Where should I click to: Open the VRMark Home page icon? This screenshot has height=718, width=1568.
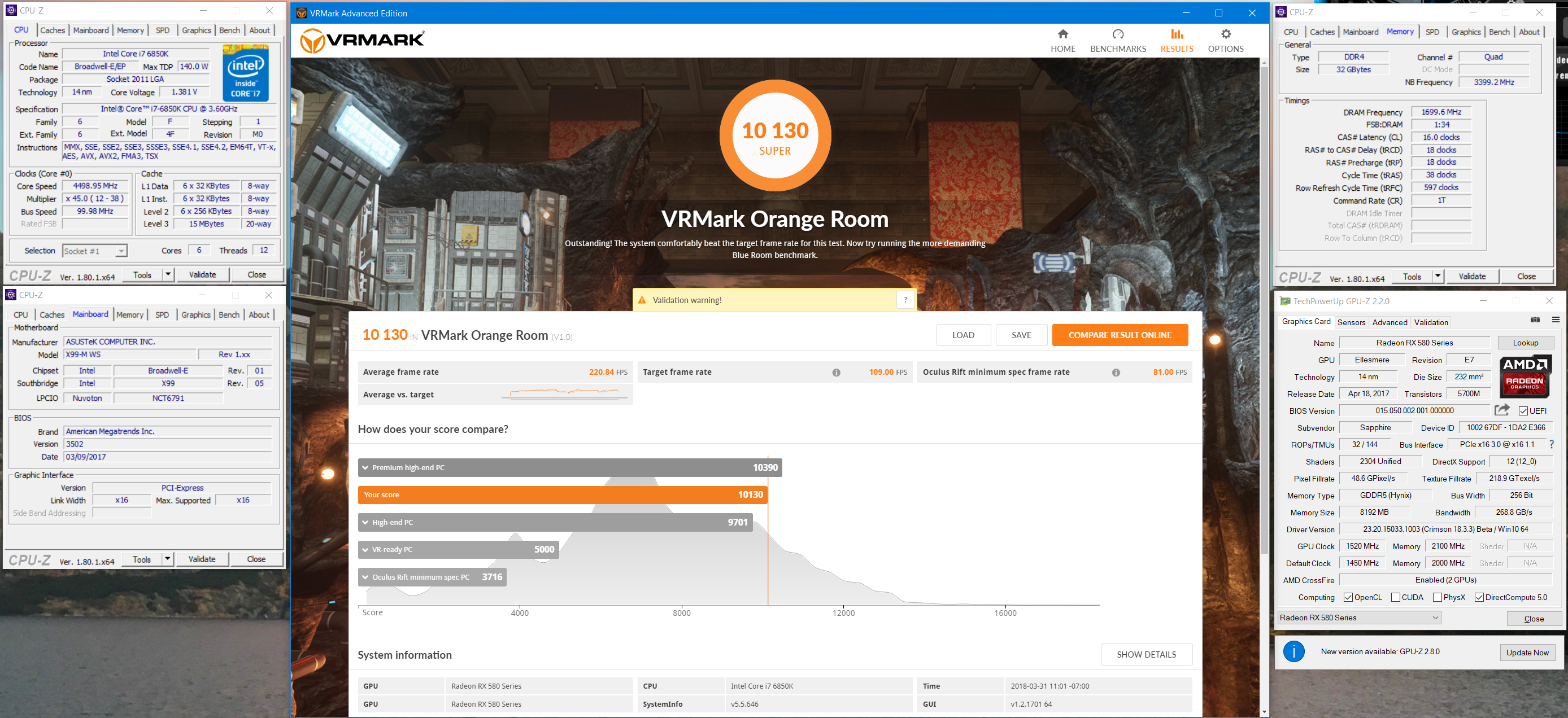(1063, 34)
